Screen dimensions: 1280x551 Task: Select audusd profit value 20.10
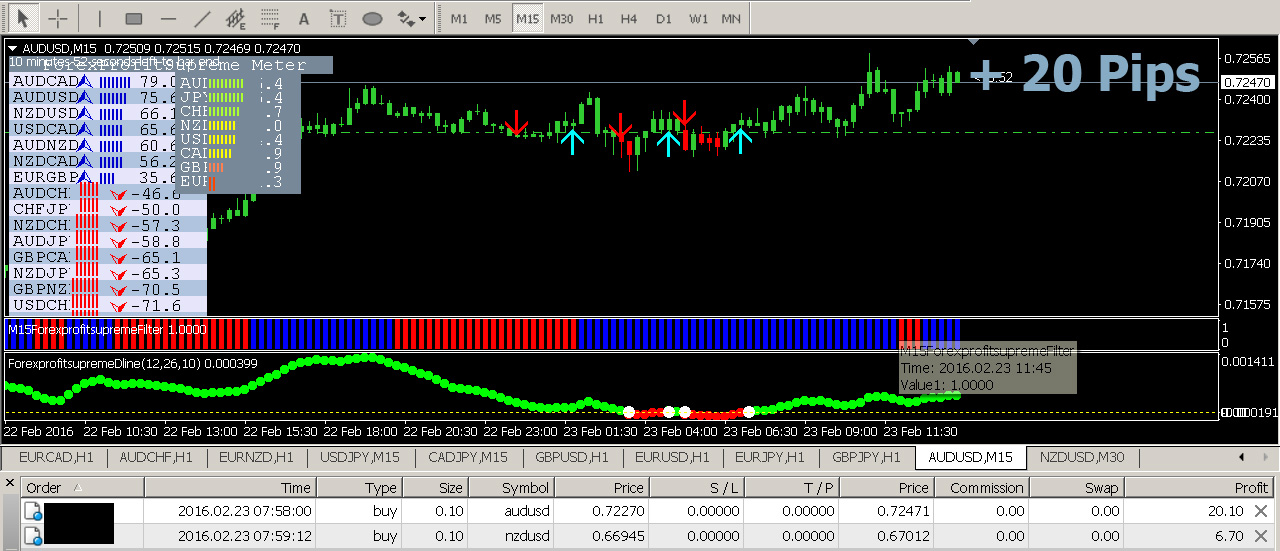pyautogui.click(x=1225, y=511)
